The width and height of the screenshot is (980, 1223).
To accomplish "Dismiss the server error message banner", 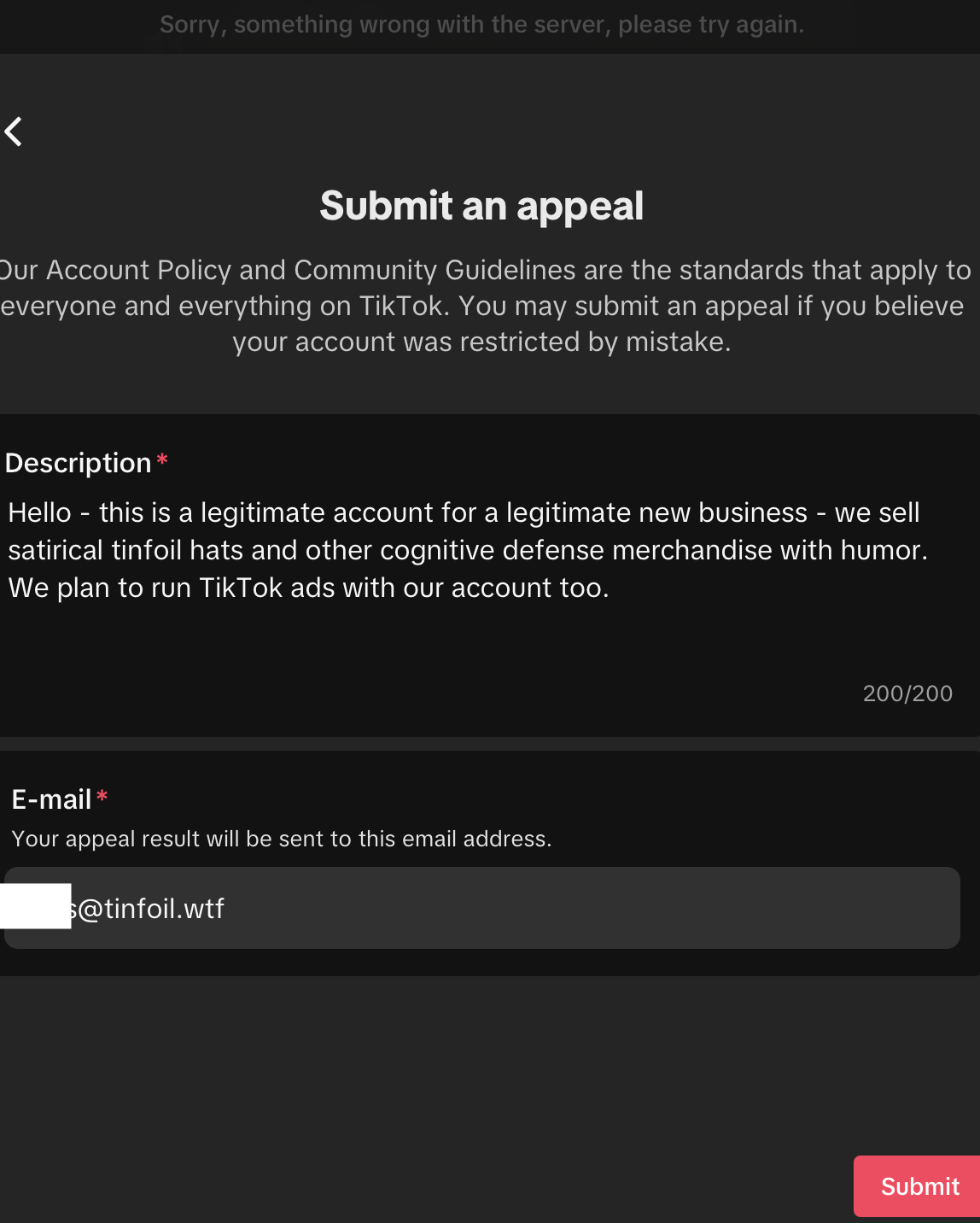I will [481, 24].
